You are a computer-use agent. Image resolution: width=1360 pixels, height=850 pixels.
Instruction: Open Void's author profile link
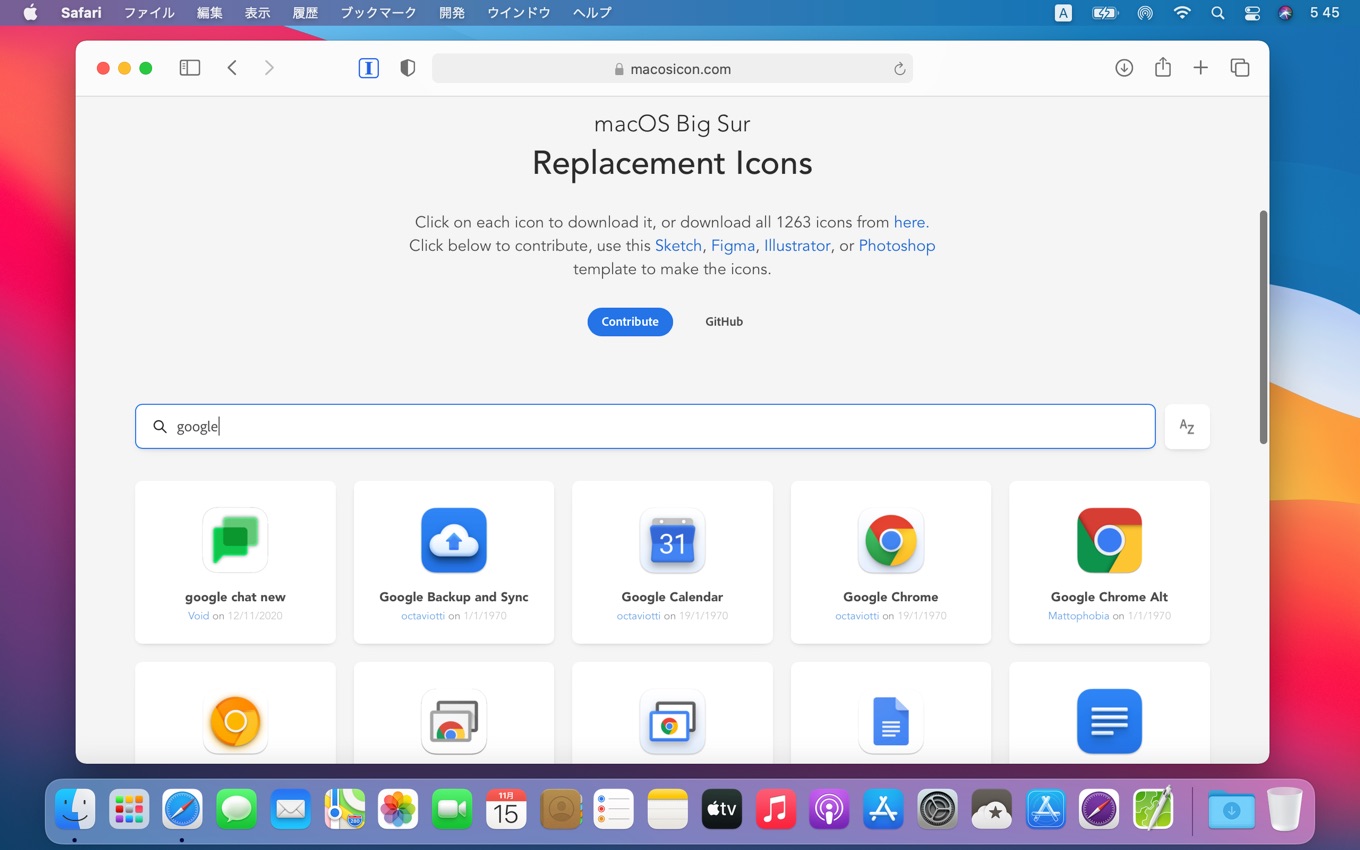pyautogui.click(x=199, y=616)
